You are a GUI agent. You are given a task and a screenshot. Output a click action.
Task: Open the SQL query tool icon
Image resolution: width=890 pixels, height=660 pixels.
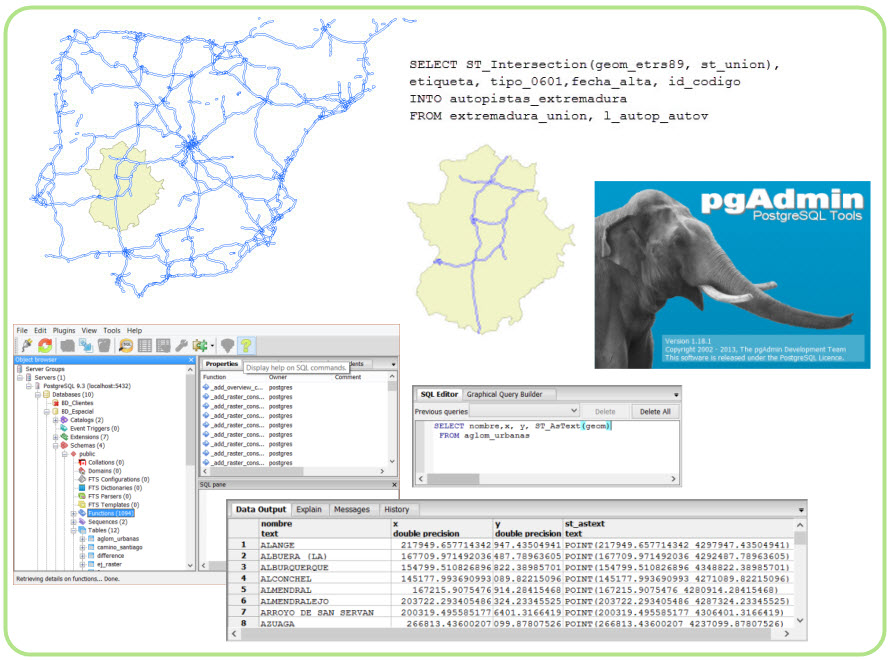click(126, 345)
